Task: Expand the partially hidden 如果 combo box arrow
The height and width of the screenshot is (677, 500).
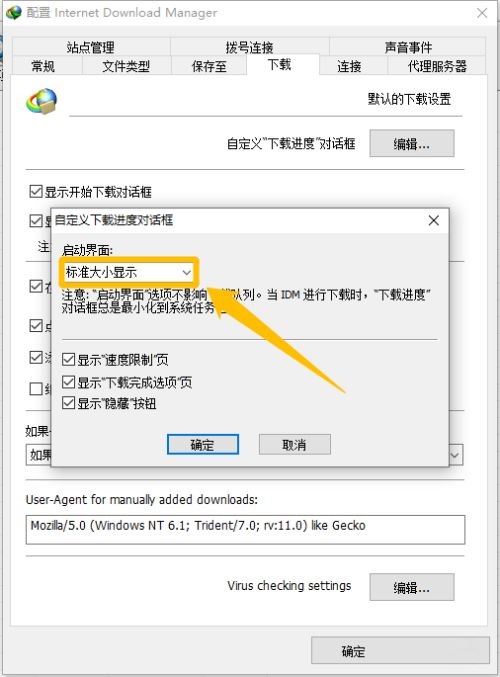Action: coord(455,455)
